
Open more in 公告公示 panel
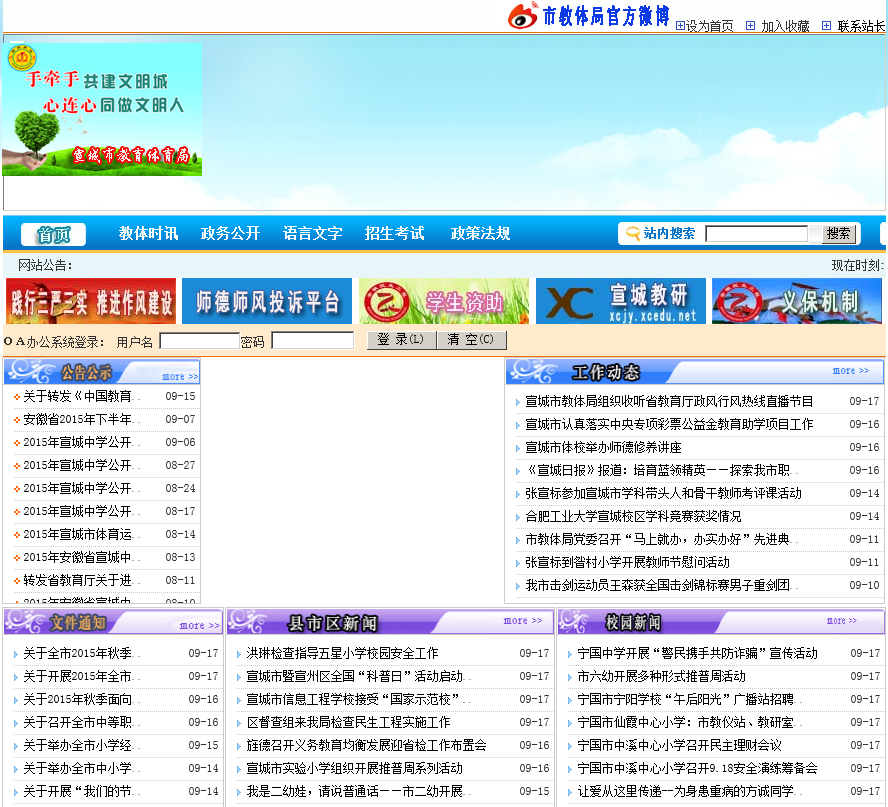point(180,377)
